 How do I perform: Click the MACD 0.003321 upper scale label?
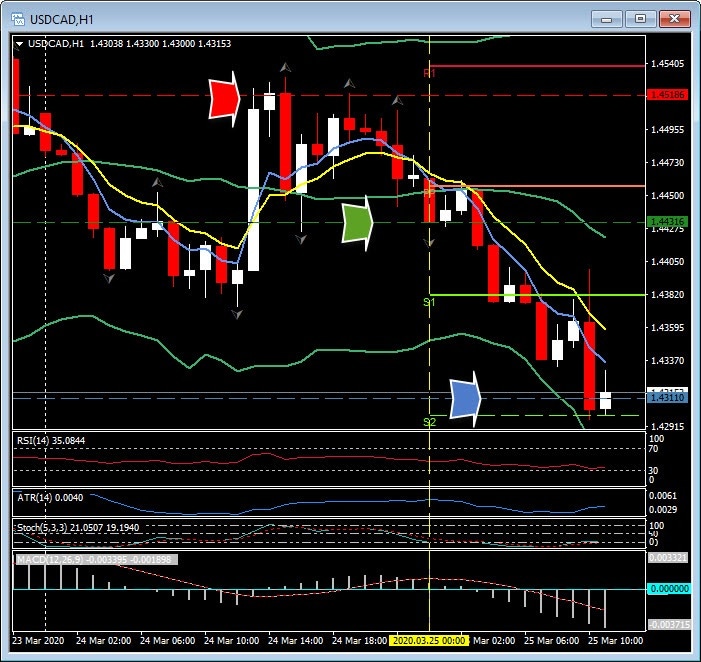[668, 558]
